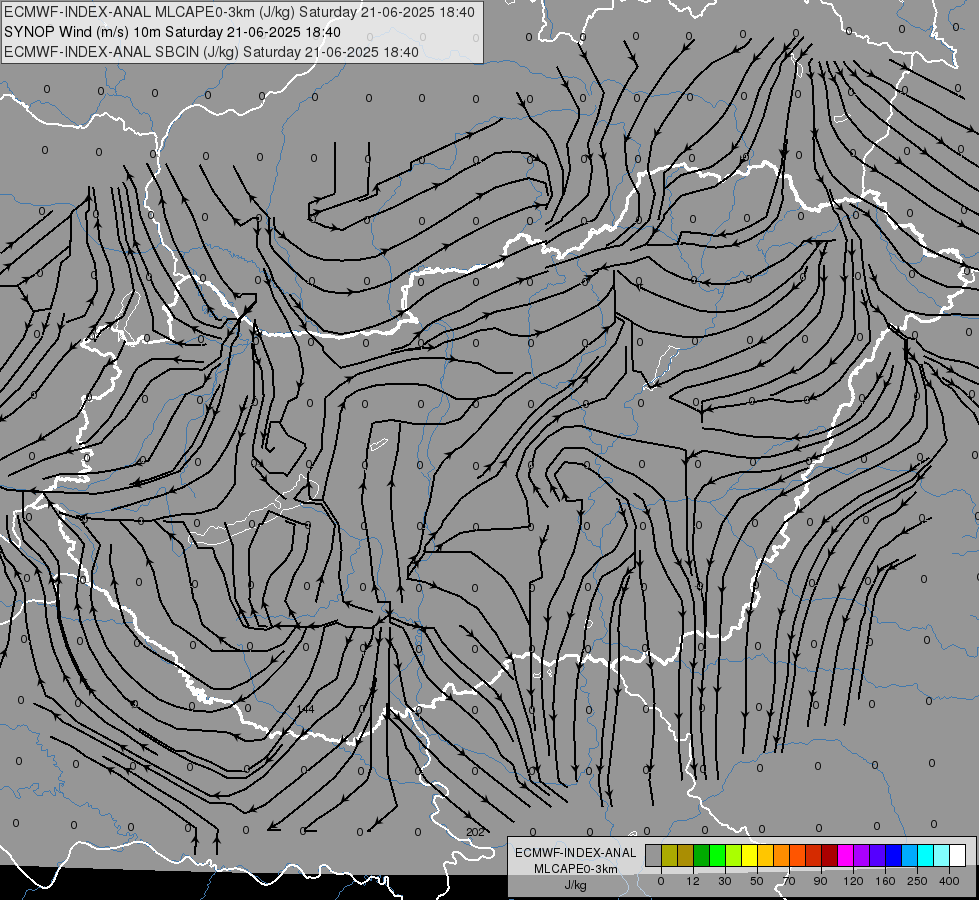This screenshot has width=979, height=900.
Task: Select the pure yellow legend swatch
Action: (x=750, y=855)
